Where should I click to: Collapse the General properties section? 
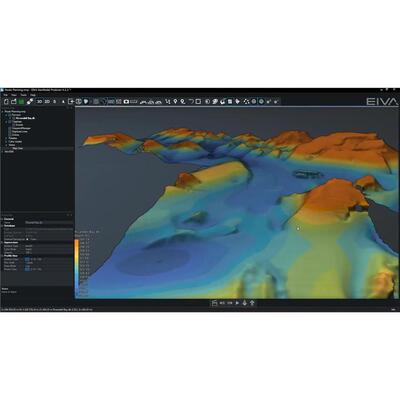[x=2, y=219]
